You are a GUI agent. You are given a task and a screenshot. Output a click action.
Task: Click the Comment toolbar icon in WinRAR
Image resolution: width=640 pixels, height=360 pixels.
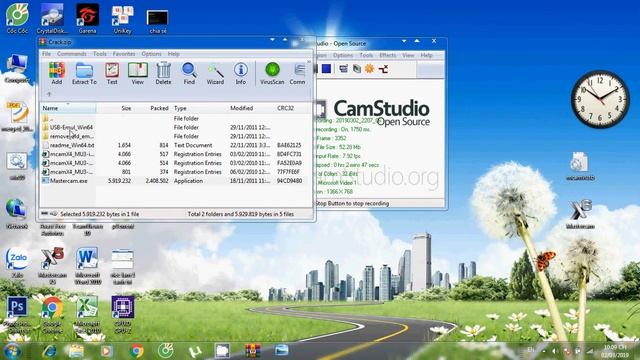coord(298,73)
